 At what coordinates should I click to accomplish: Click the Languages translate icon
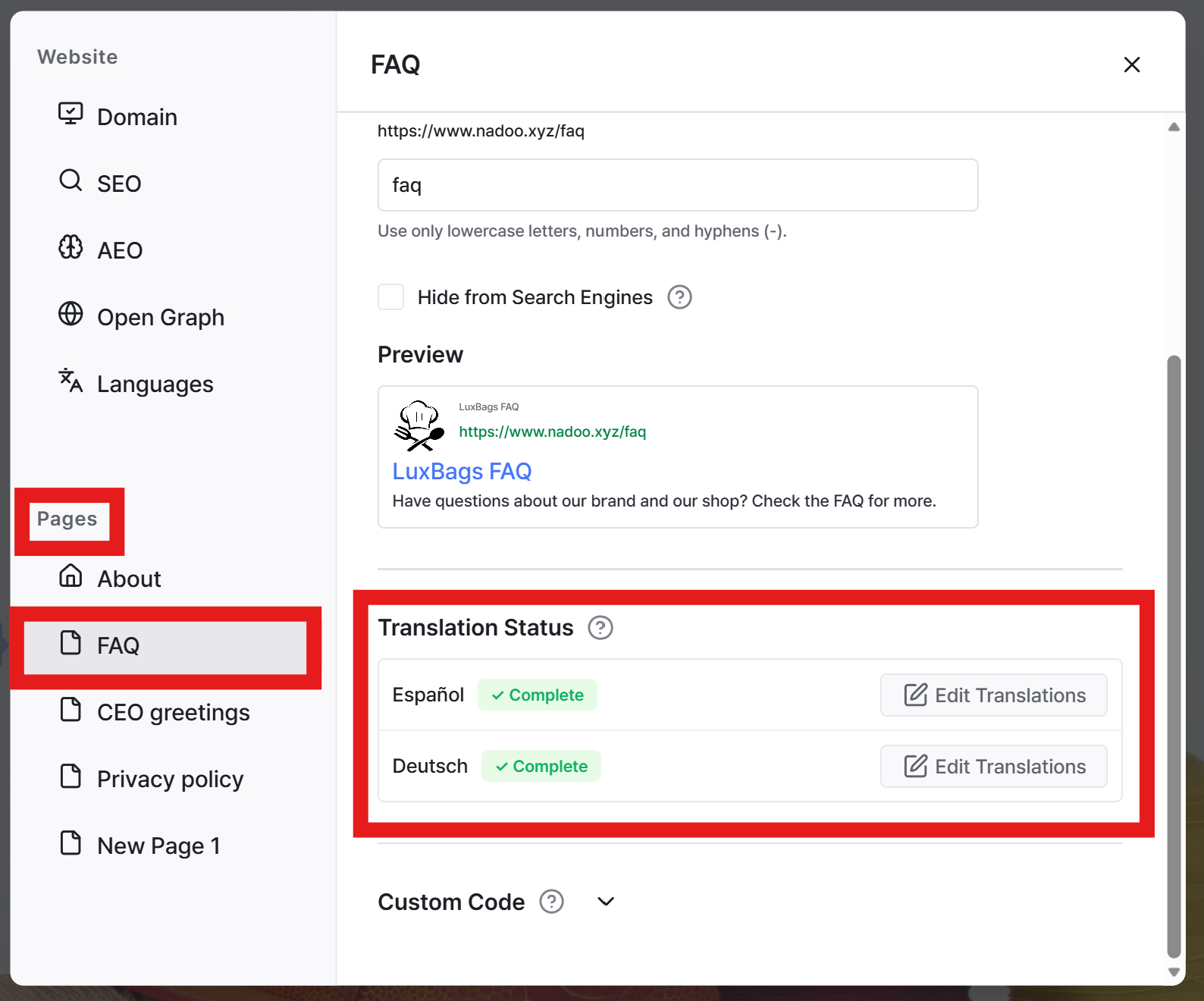click(x=71, y=381)
